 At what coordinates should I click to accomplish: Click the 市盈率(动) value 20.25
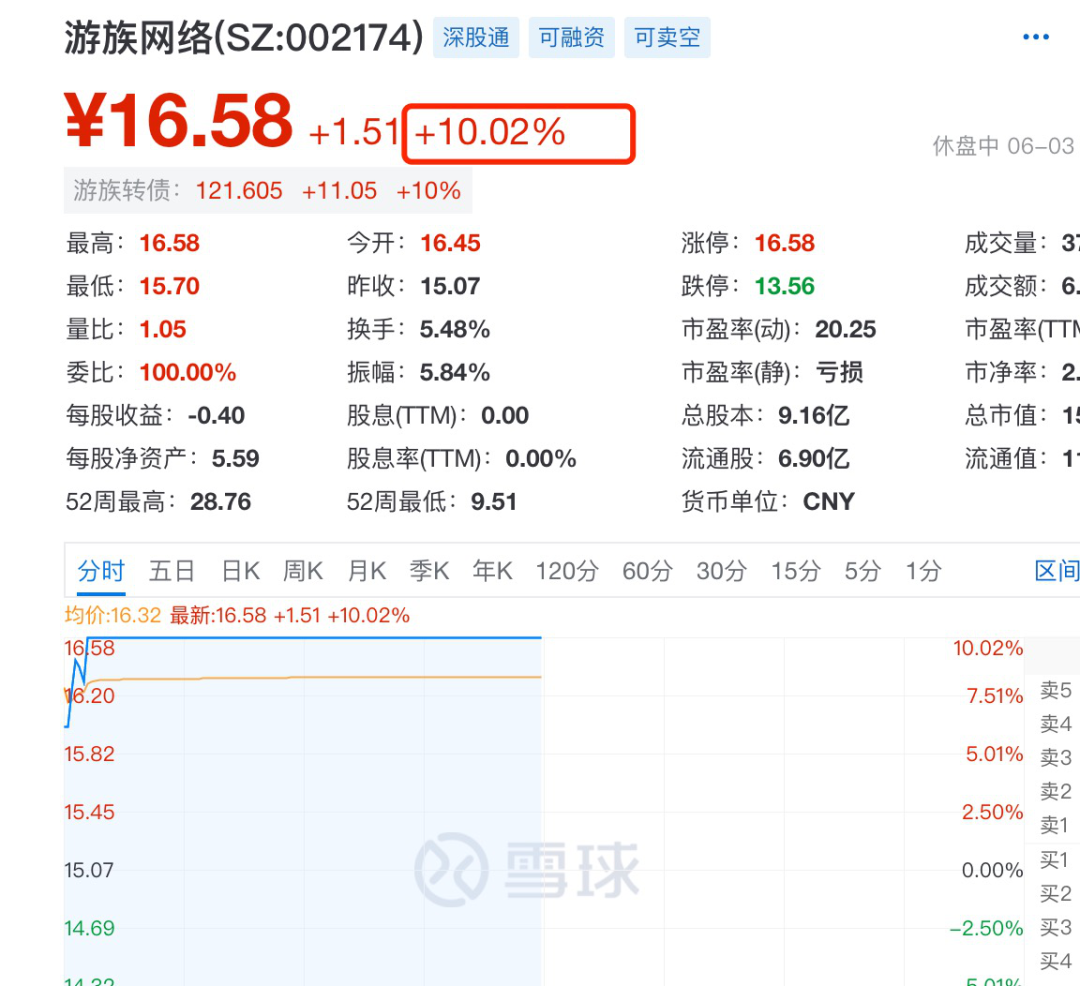click(x=846, y=329)
